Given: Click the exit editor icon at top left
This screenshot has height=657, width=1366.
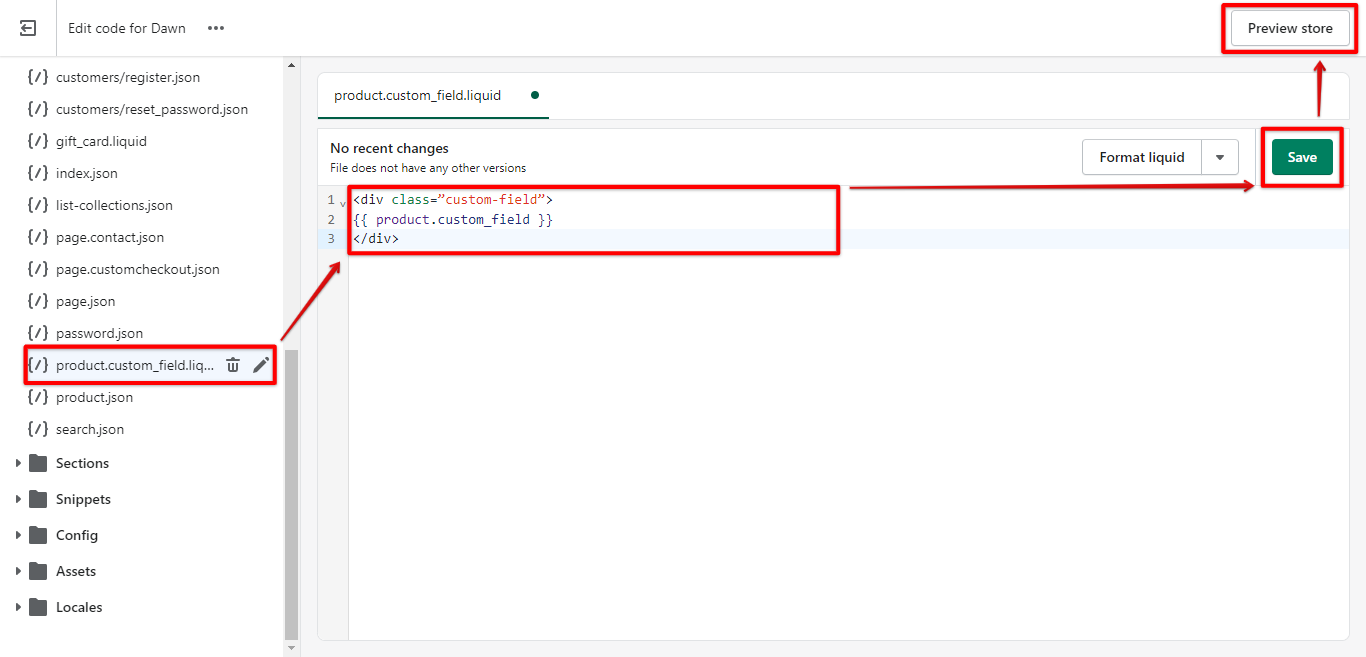Looking at the screenshot, I should point(28,28).
